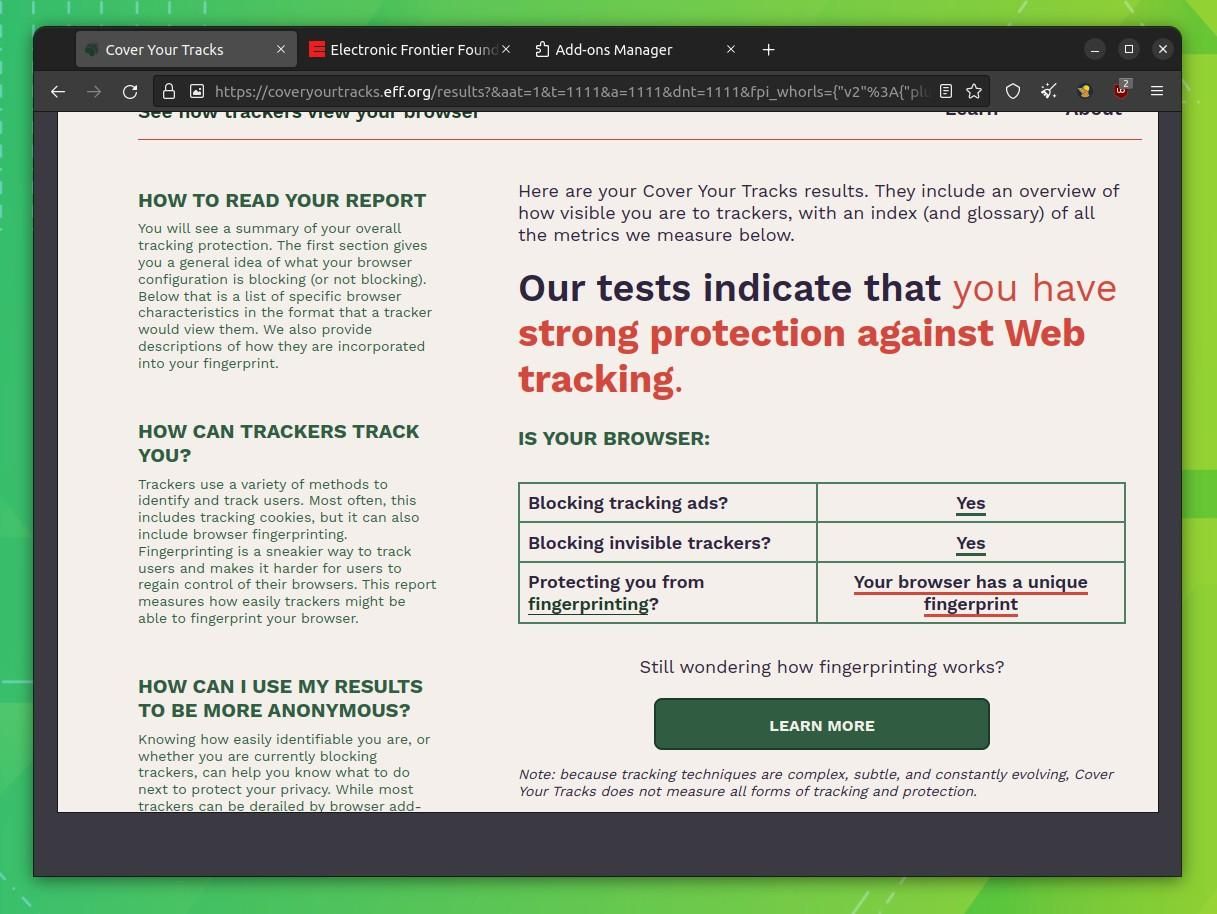Open a new tab with the plus button

768,50
